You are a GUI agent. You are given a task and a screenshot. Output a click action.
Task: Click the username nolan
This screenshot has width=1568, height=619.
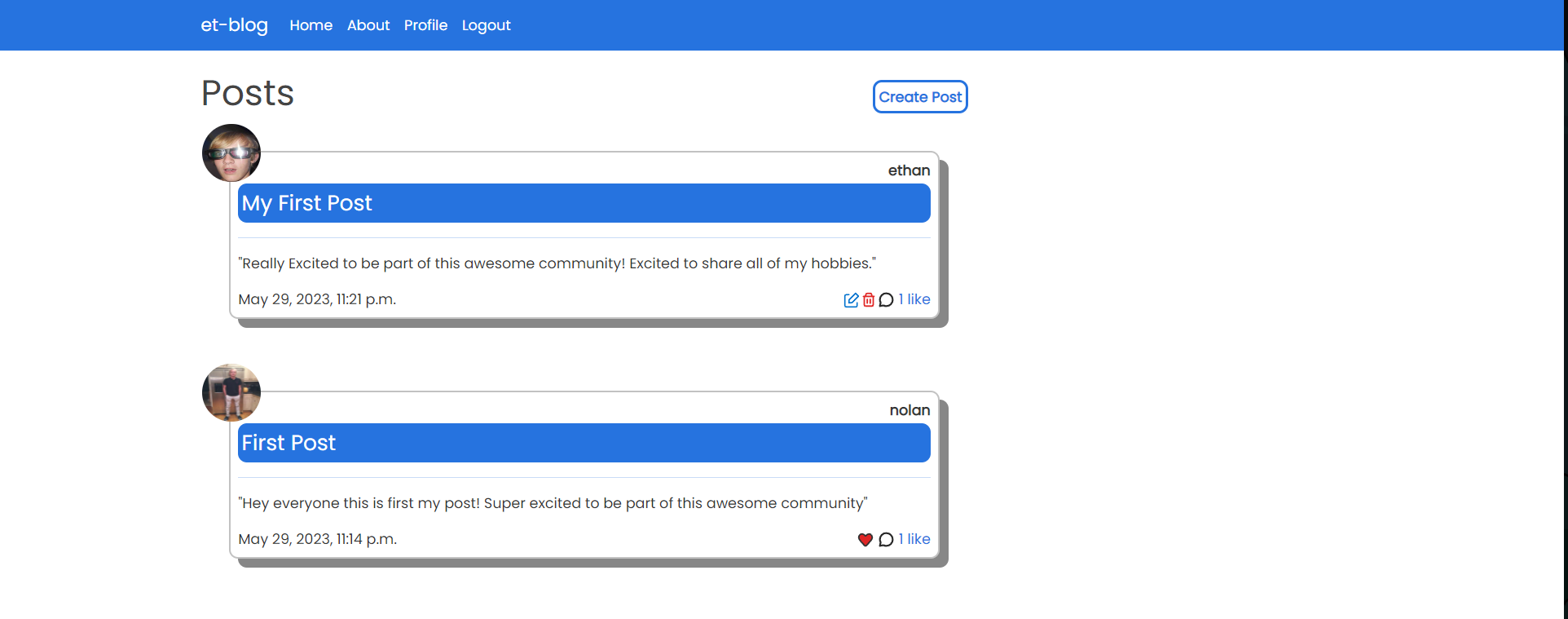(910, 410)
